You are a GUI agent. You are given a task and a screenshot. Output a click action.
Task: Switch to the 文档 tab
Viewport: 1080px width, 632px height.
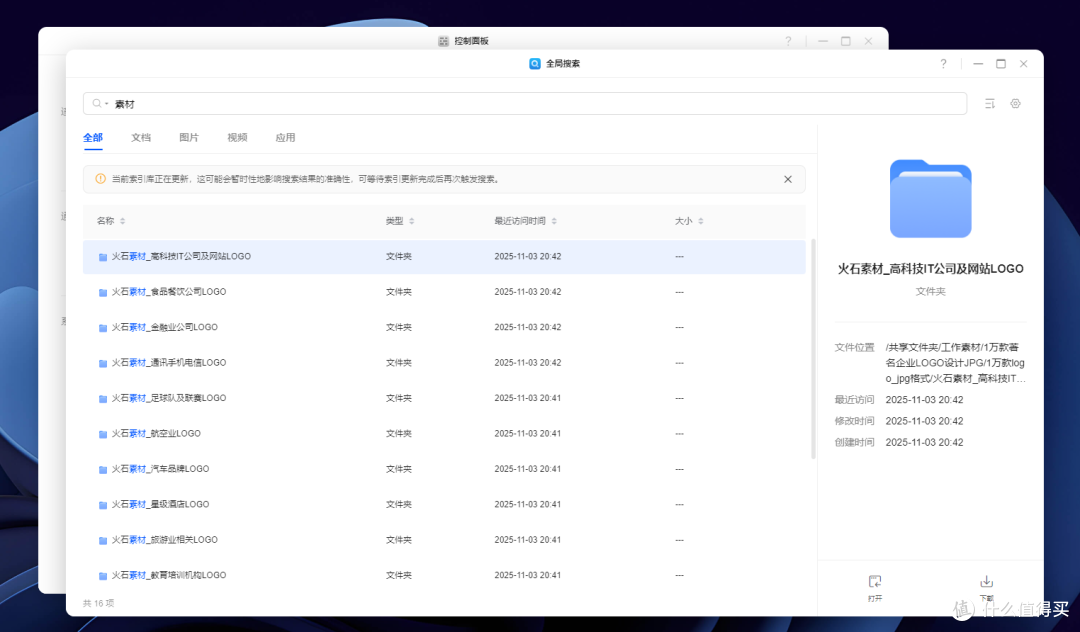click(141, 138)
